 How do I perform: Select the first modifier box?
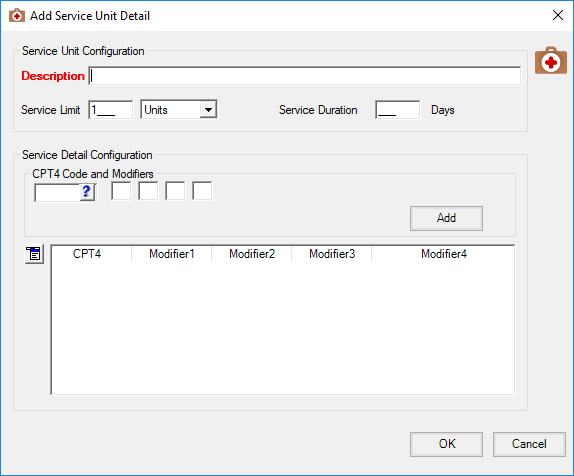pyautogui.click(x=121, y=190)
